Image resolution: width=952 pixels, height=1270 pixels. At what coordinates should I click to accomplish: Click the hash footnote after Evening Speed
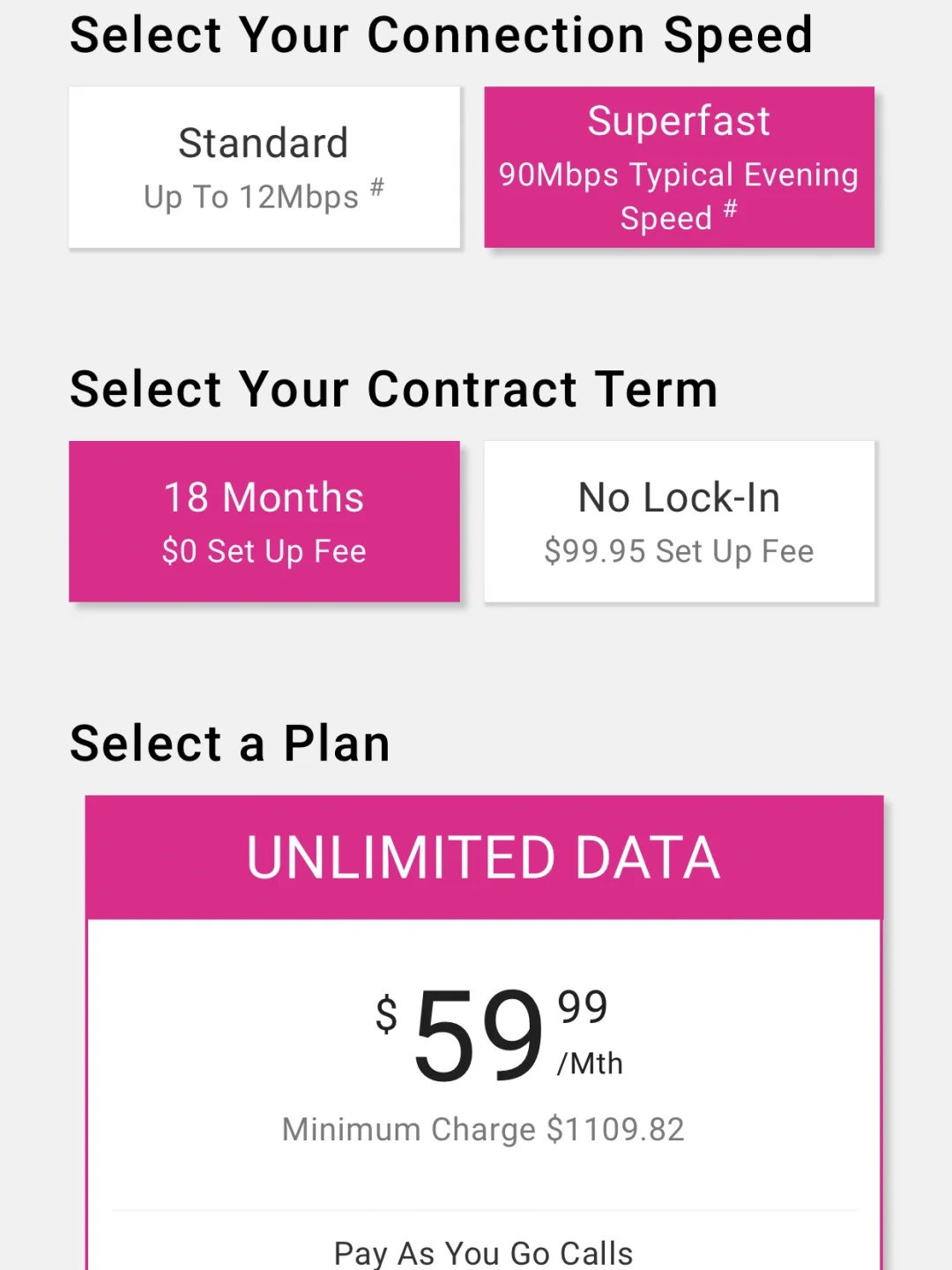click(x=730, y=209)
